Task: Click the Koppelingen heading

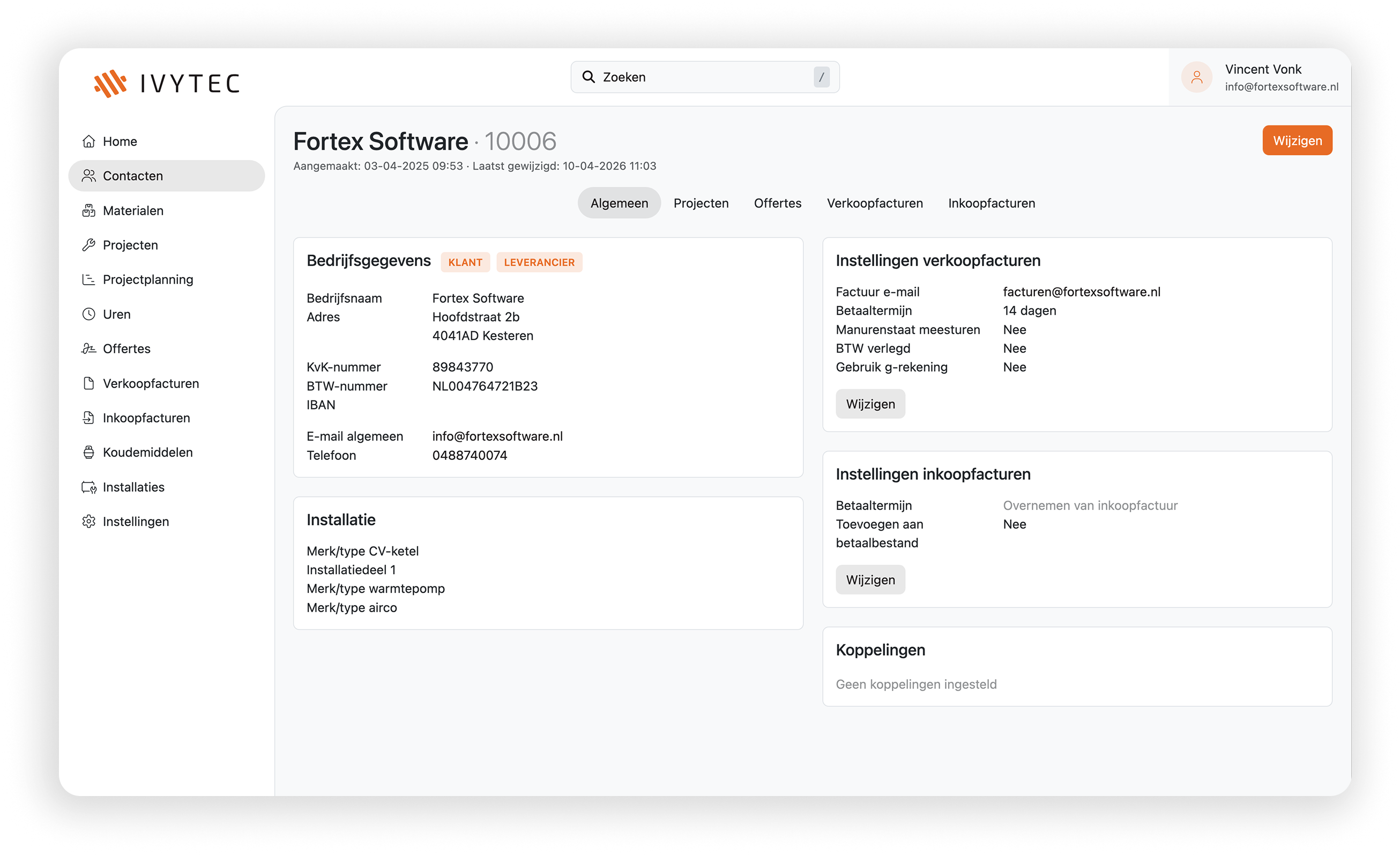Action: pos(881,650)
